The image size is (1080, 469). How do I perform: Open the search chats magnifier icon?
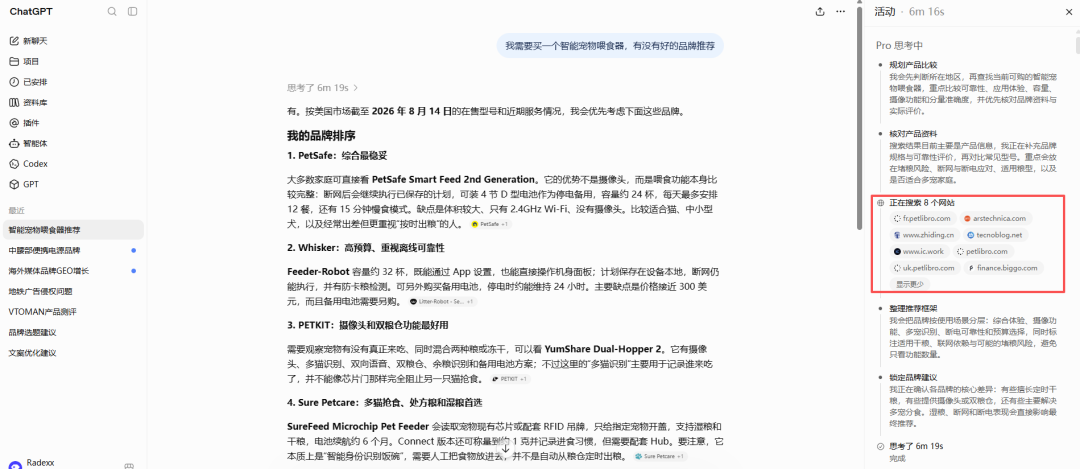point(112,12)
